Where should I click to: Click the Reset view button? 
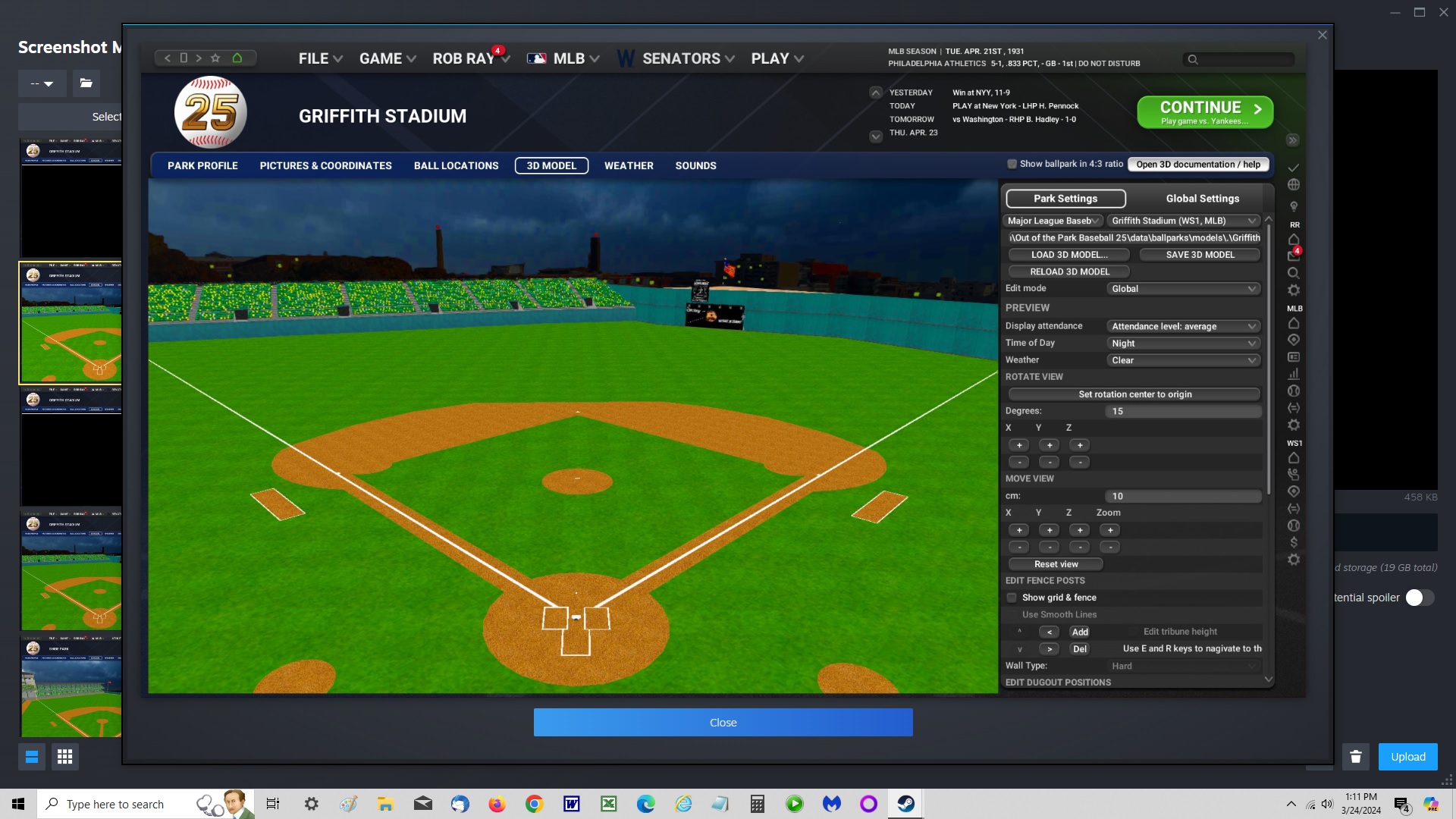point(1056,564)
